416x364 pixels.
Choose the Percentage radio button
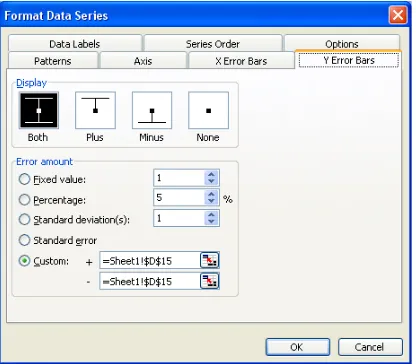(24, 200)
